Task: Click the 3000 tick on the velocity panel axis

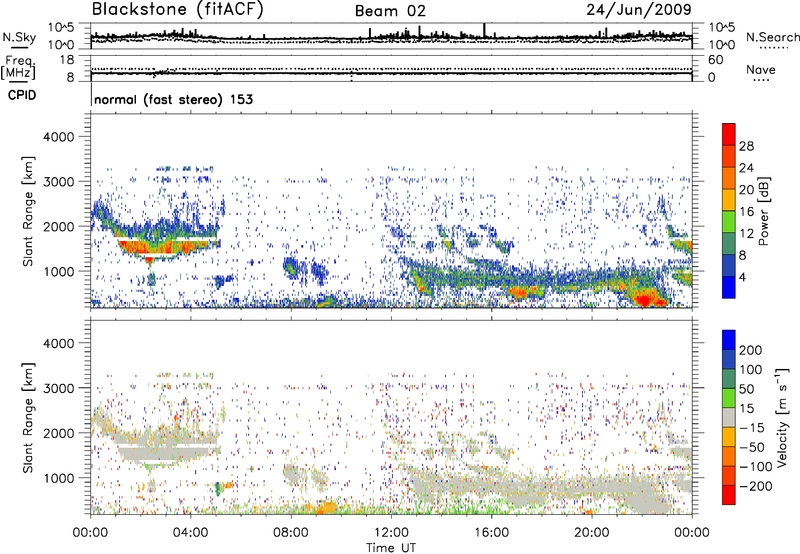Action: click(x=59, y=388)
